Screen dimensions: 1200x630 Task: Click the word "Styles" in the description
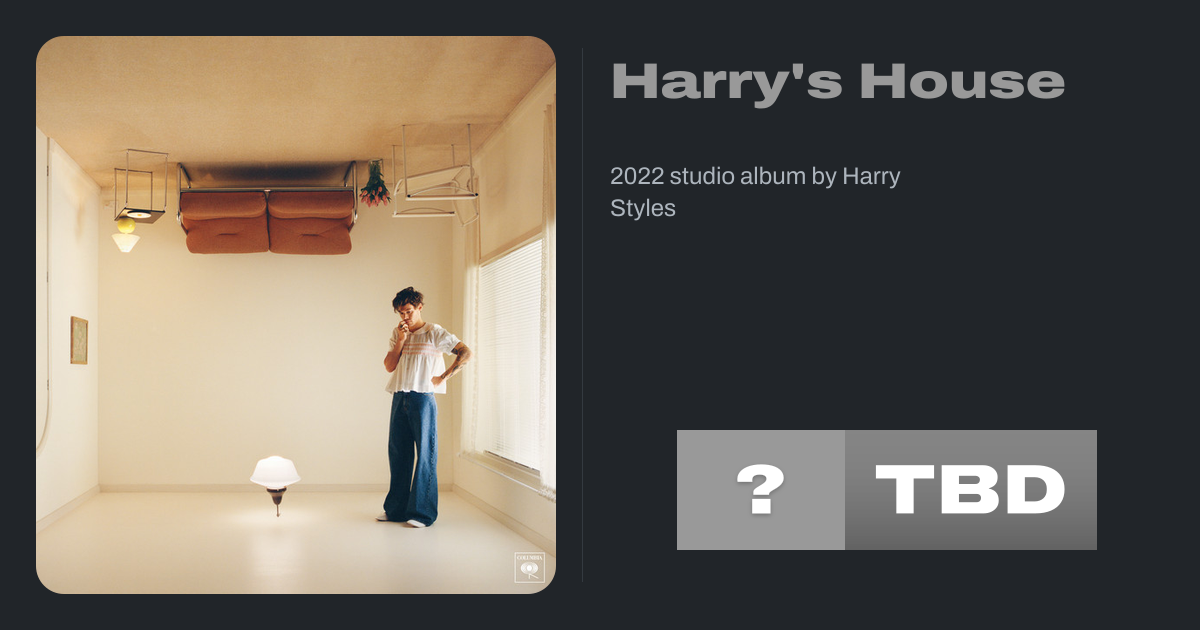(643, 209)
